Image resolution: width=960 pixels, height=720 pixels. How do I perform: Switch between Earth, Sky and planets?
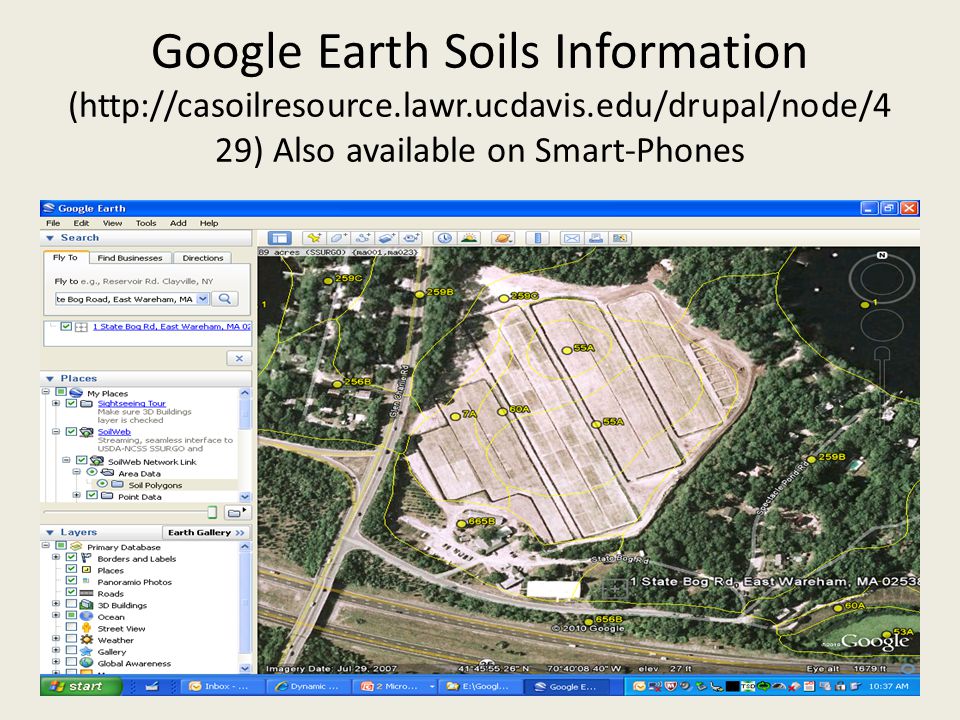click(503, 238)
